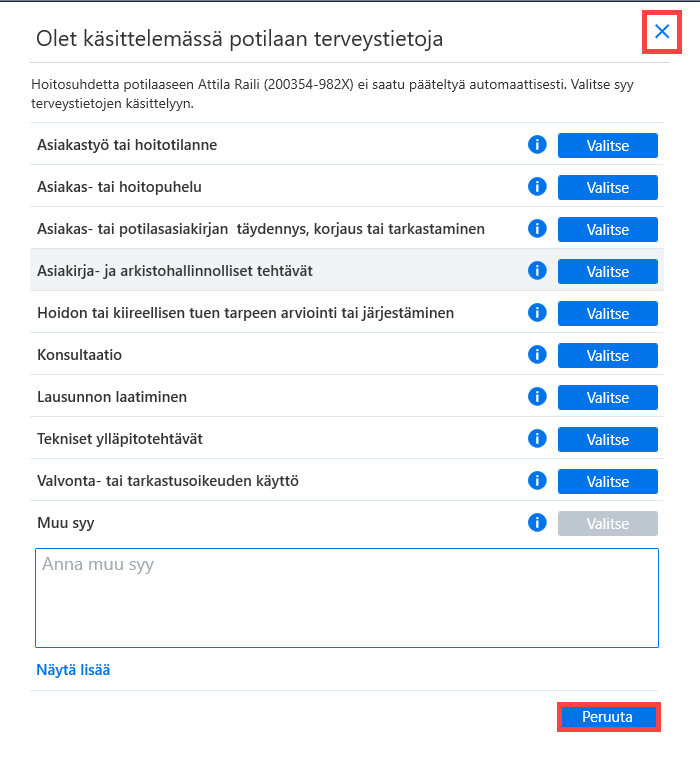The width and height of the screenshot is (700, 770).
Task: Open Konsultaatio info icon
Action: click(537, 355)
